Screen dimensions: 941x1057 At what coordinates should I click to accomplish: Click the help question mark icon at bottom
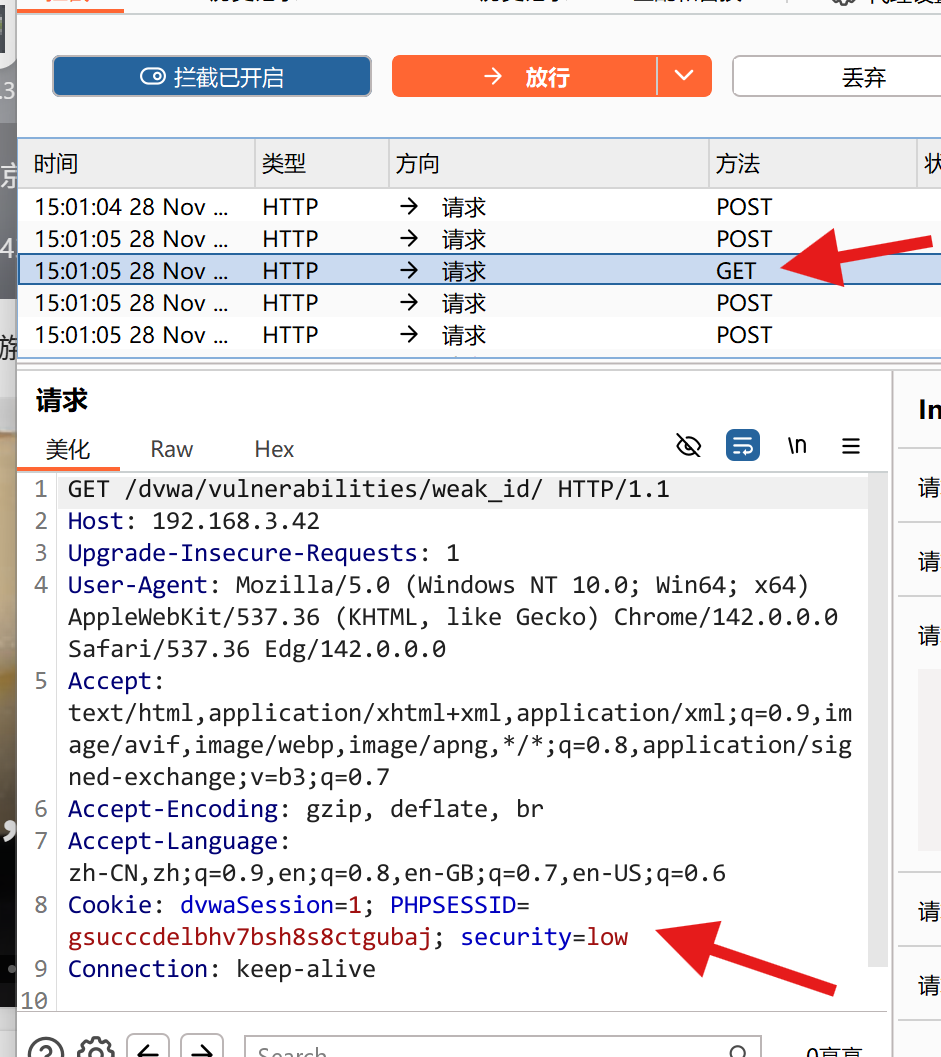[x=45, y=1048]
